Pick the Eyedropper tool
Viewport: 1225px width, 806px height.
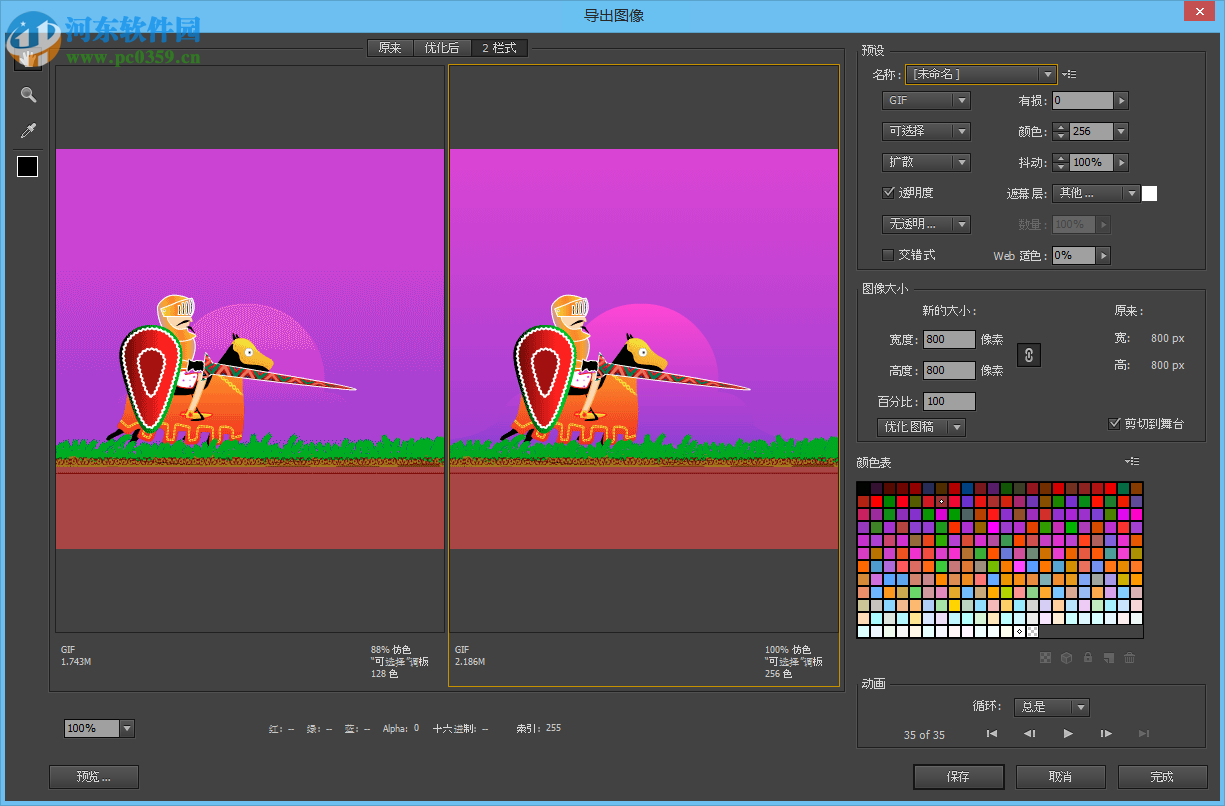point(27,130)
